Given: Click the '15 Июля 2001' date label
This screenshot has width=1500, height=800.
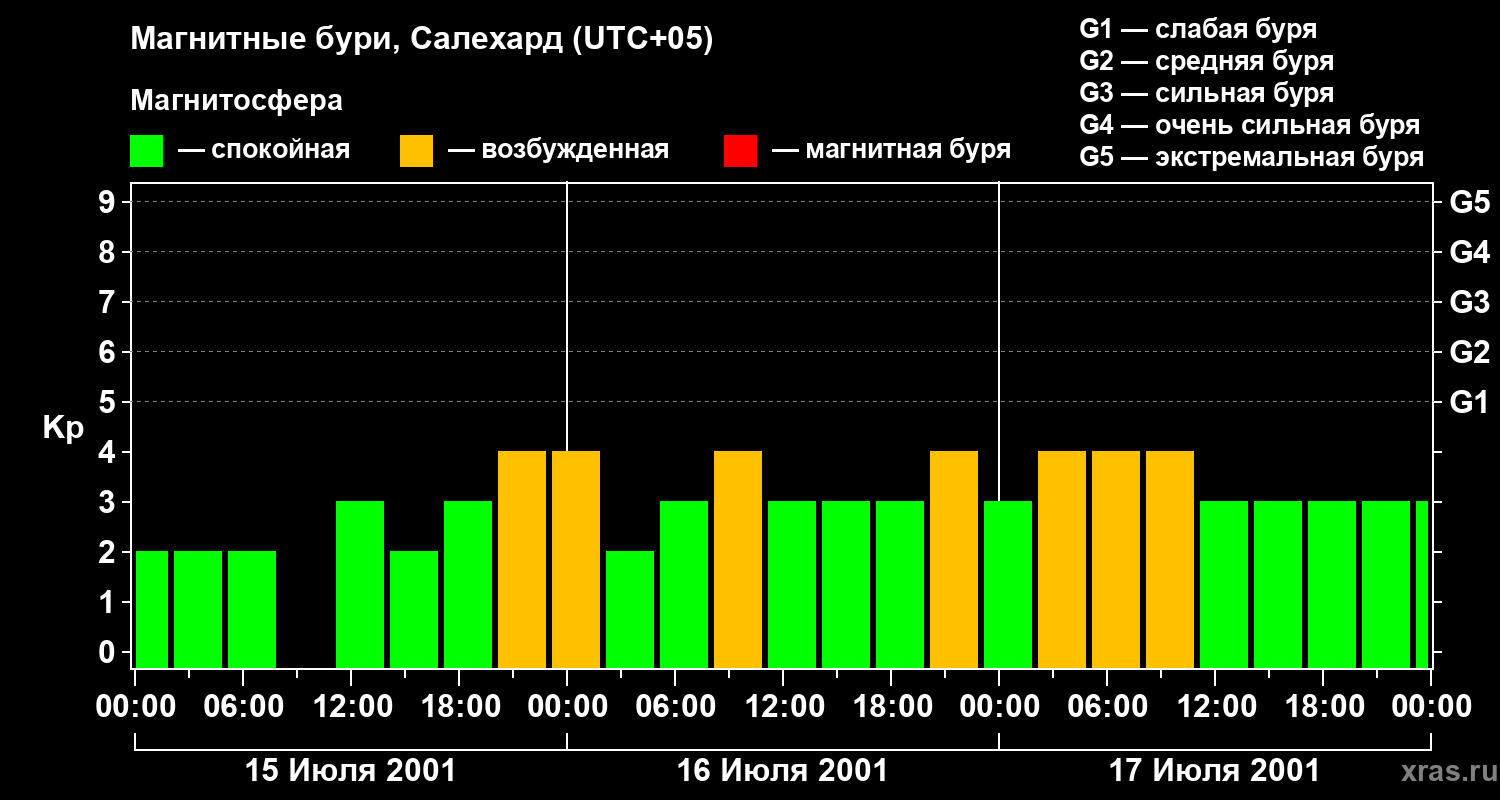Looking at the screenshot, I should point(351,771).
